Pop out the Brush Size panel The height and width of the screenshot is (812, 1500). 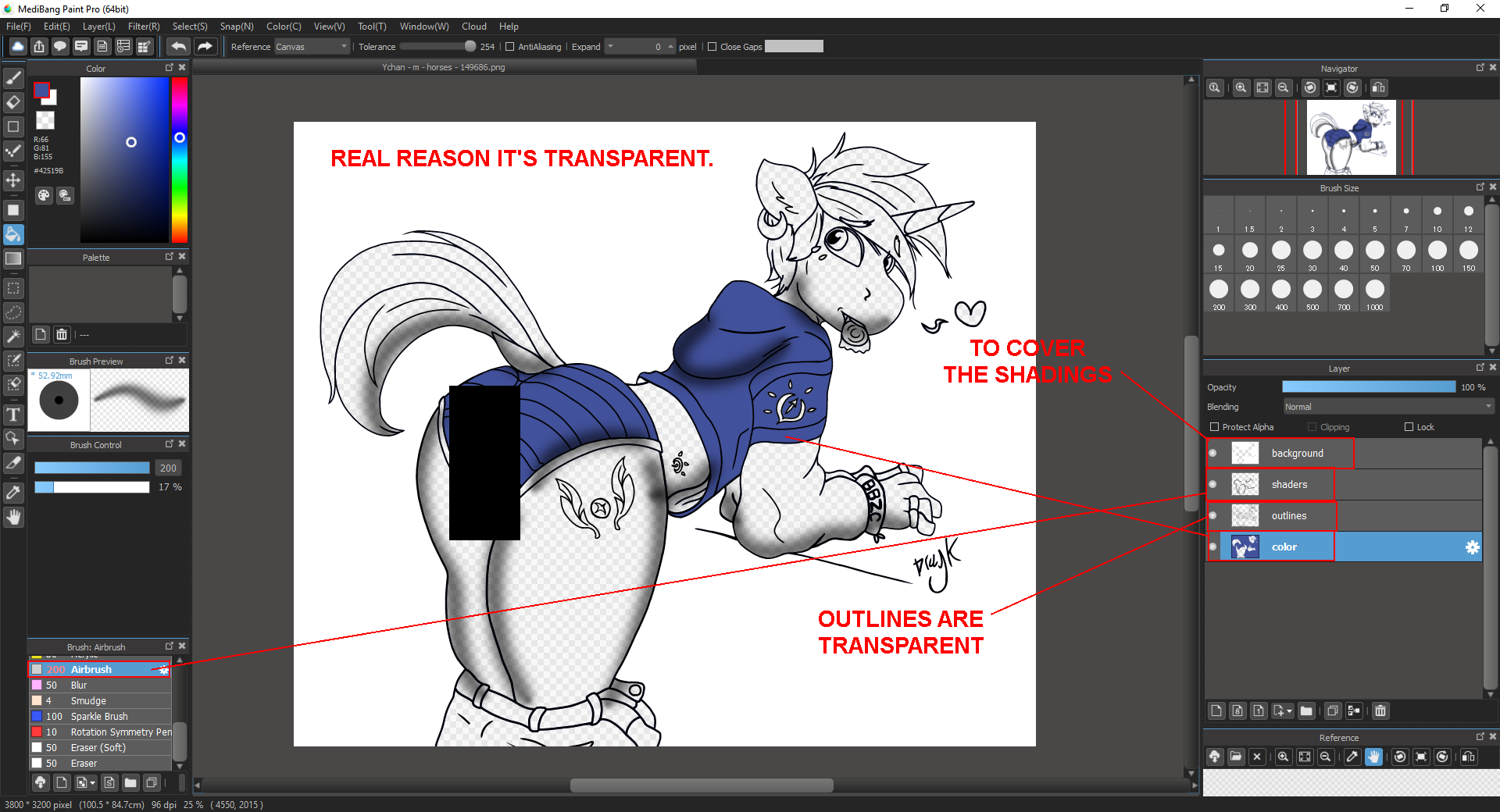1480,187
